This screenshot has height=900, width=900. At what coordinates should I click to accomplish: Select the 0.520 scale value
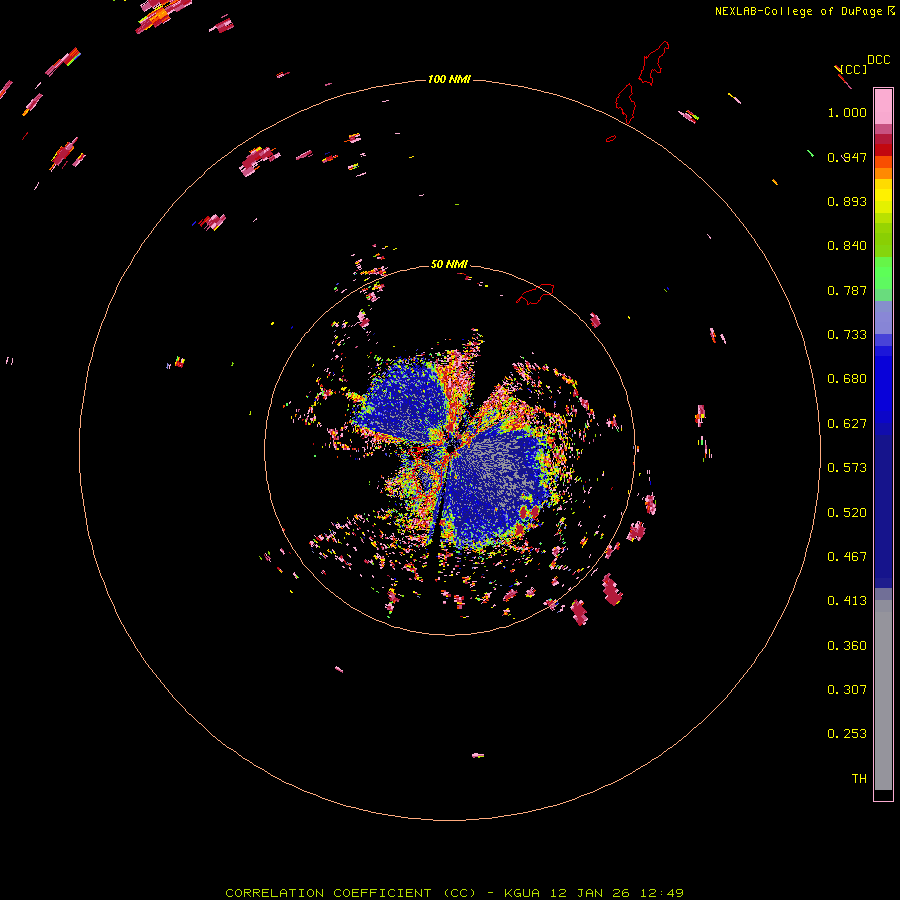coord(847,513)
